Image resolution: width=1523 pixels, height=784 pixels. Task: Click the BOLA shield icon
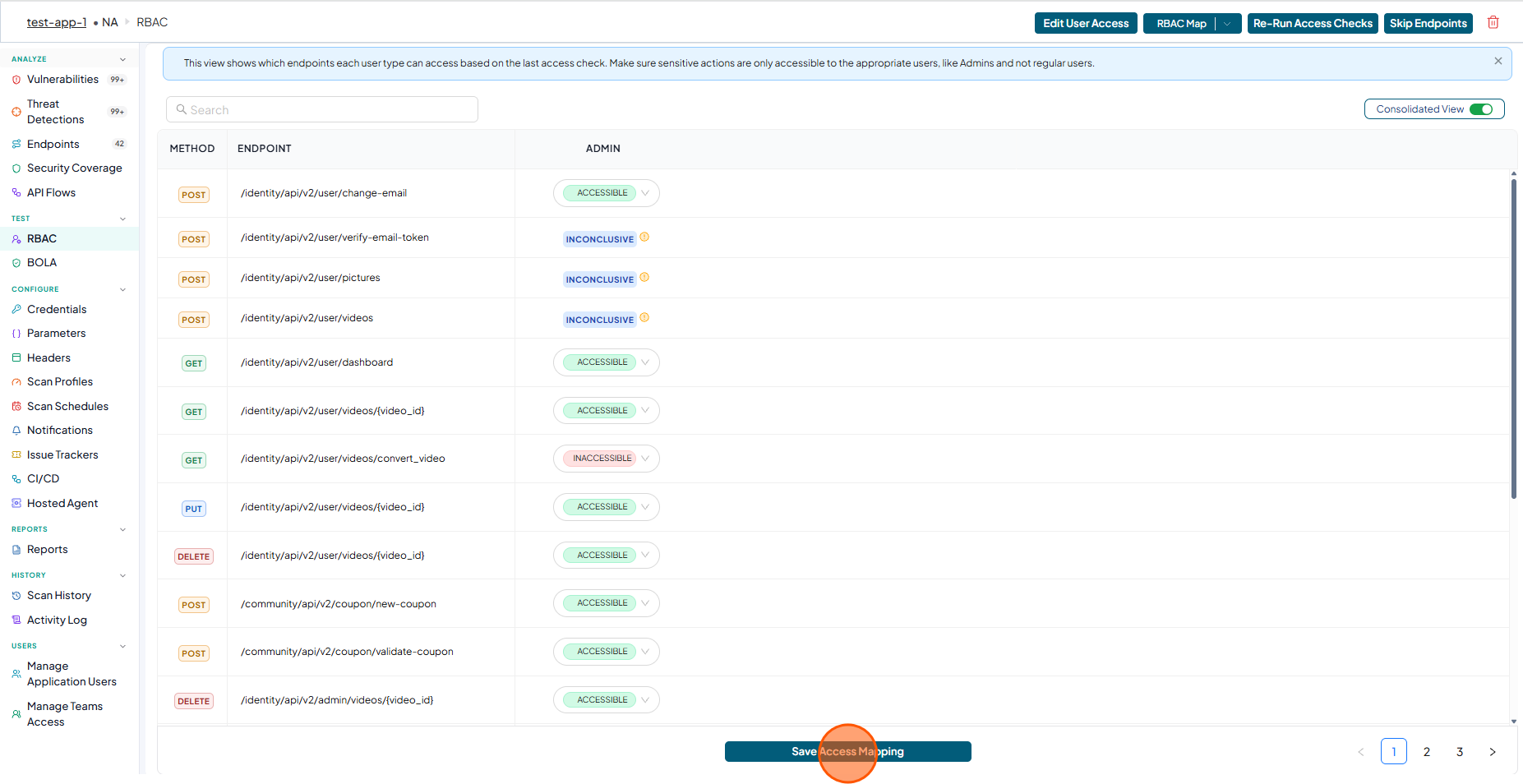click(x=16, y=263)
